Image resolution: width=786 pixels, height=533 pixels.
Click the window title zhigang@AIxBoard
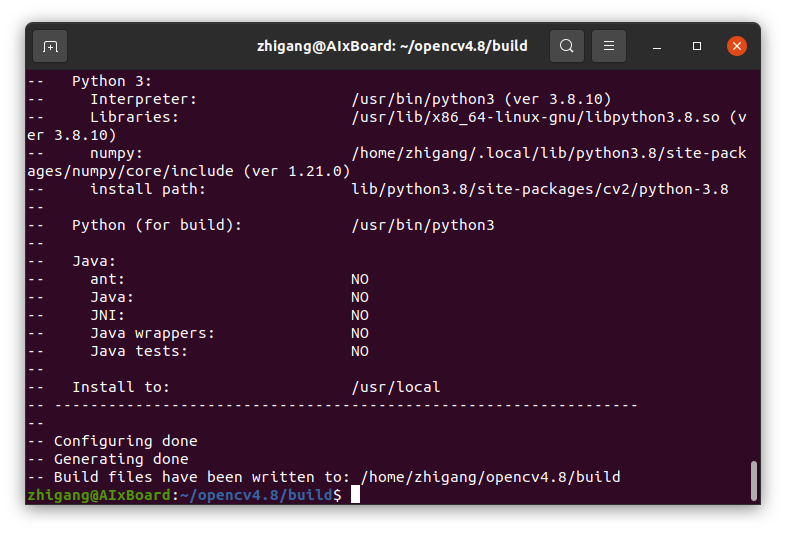(x=392, y=46)
